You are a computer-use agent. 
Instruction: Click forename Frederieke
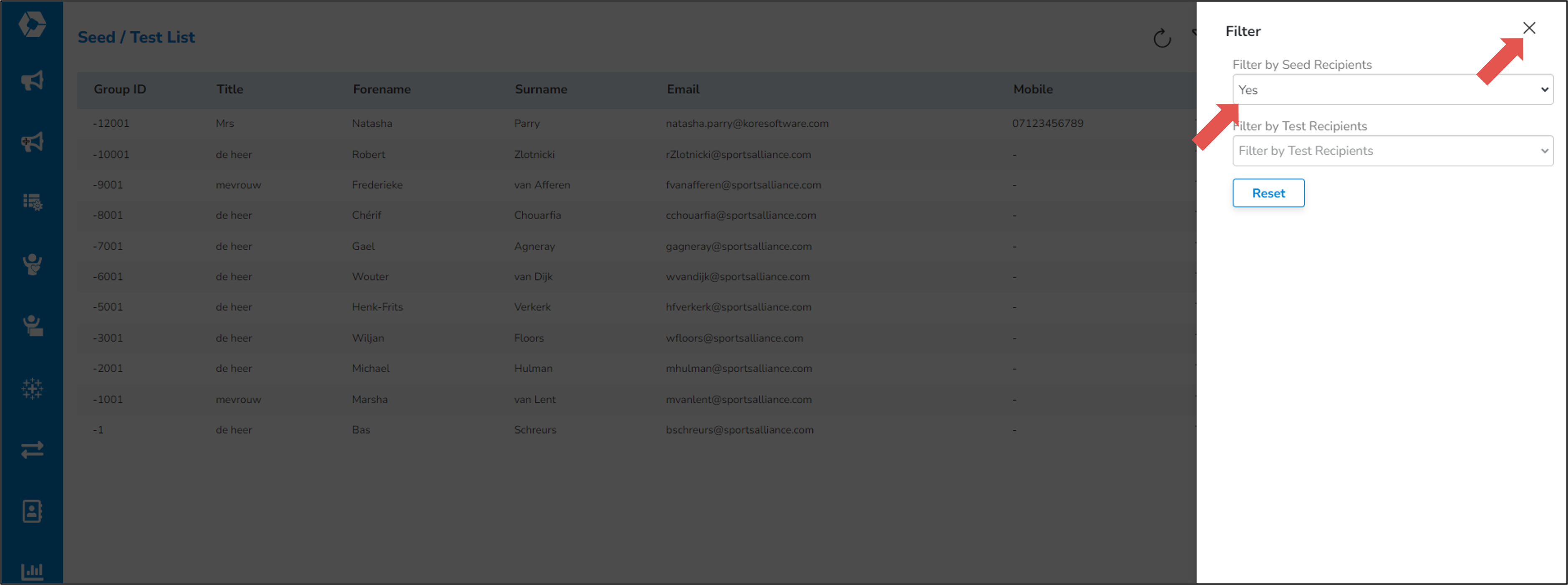click(x=377, y=185)
